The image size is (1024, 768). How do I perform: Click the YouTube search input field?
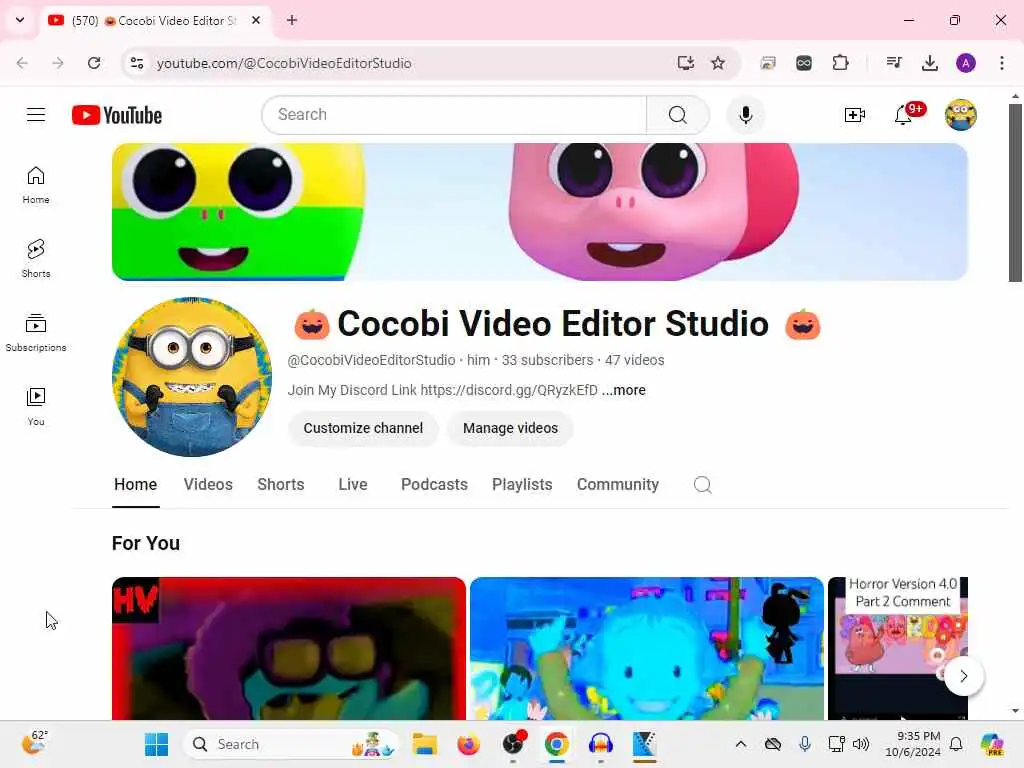coord(454,115)
